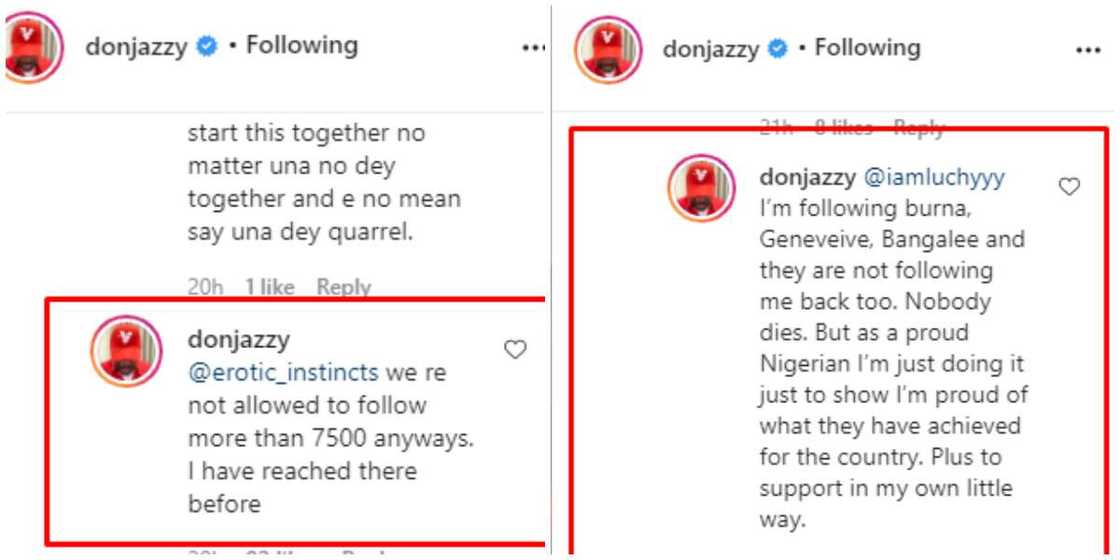
Task: Toggle Following status in the left post header
Action: (301, 46)
